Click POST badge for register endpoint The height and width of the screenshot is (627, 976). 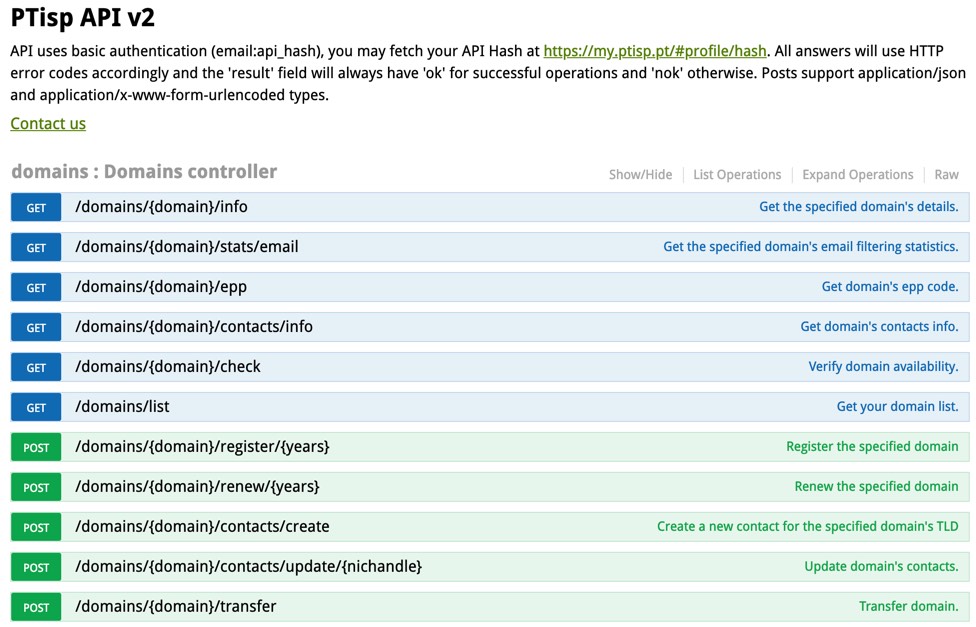pos(36,448)
